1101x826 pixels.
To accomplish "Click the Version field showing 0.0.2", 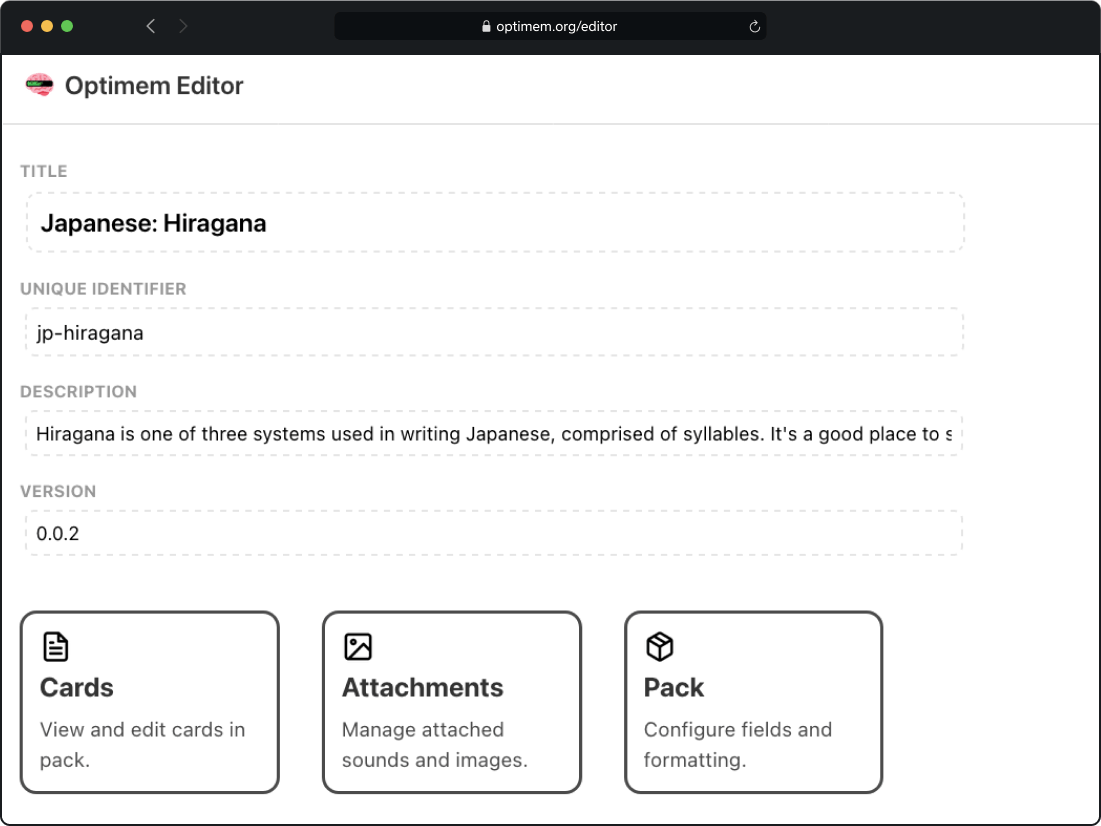I will pyautogui.click(x=494, y=533).
